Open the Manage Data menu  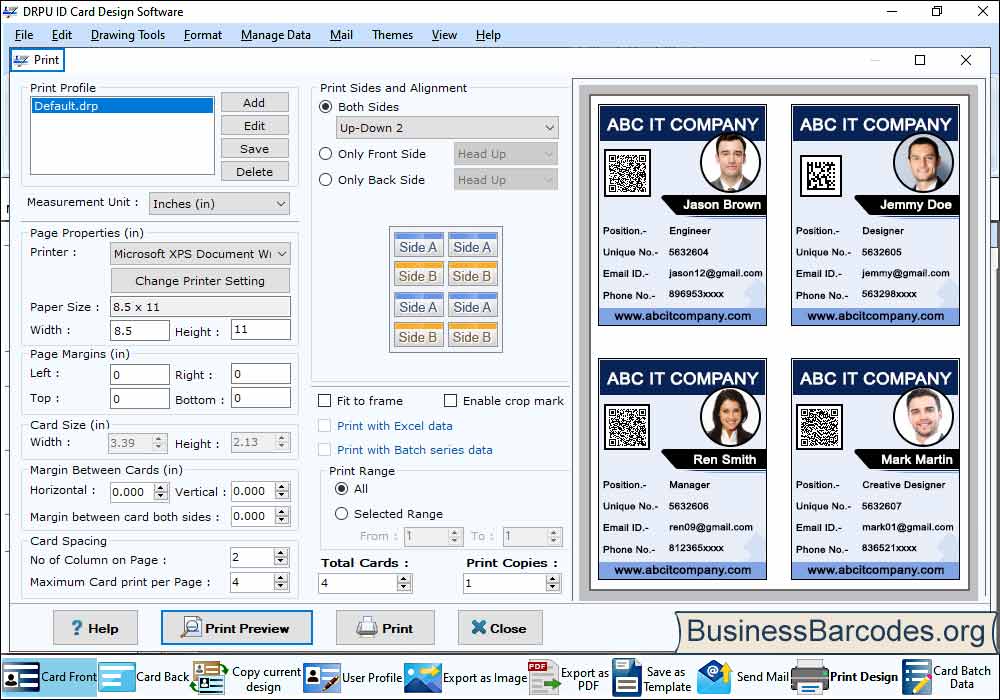tap(276, 35)
